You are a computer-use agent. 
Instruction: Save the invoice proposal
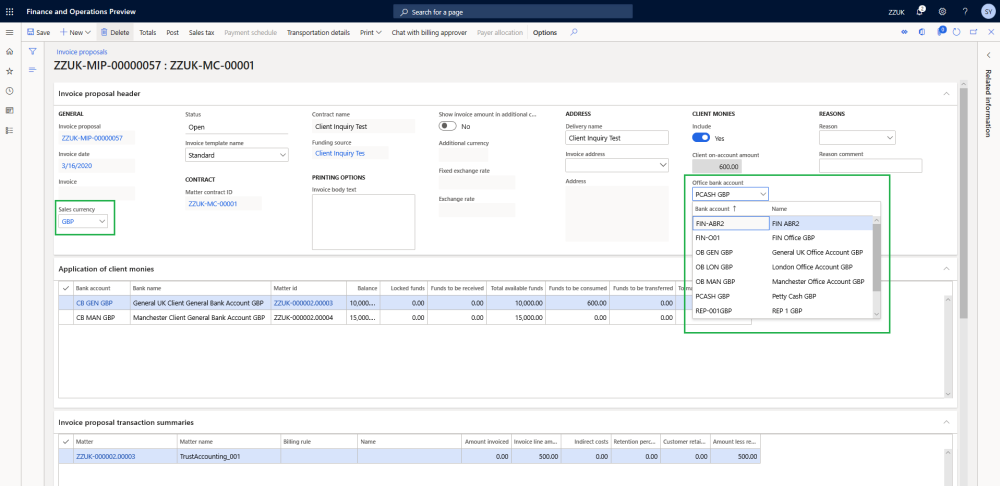pos(38,32)
